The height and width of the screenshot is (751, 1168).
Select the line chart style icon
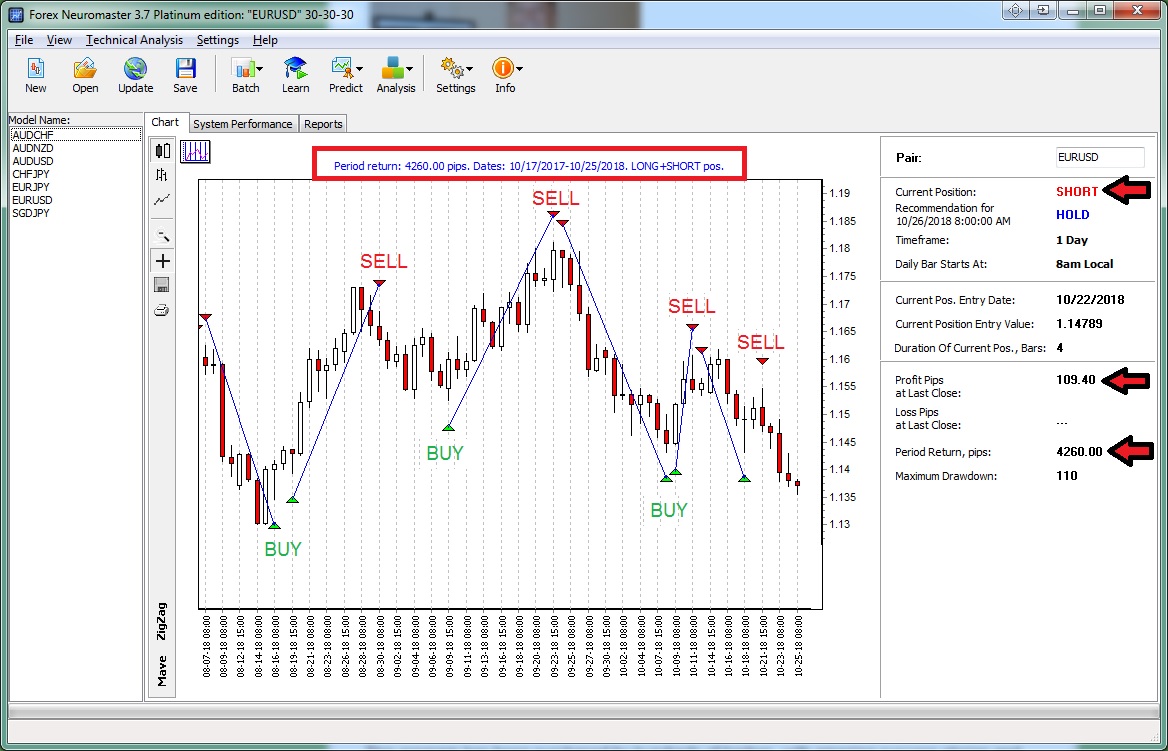point(162,199)
